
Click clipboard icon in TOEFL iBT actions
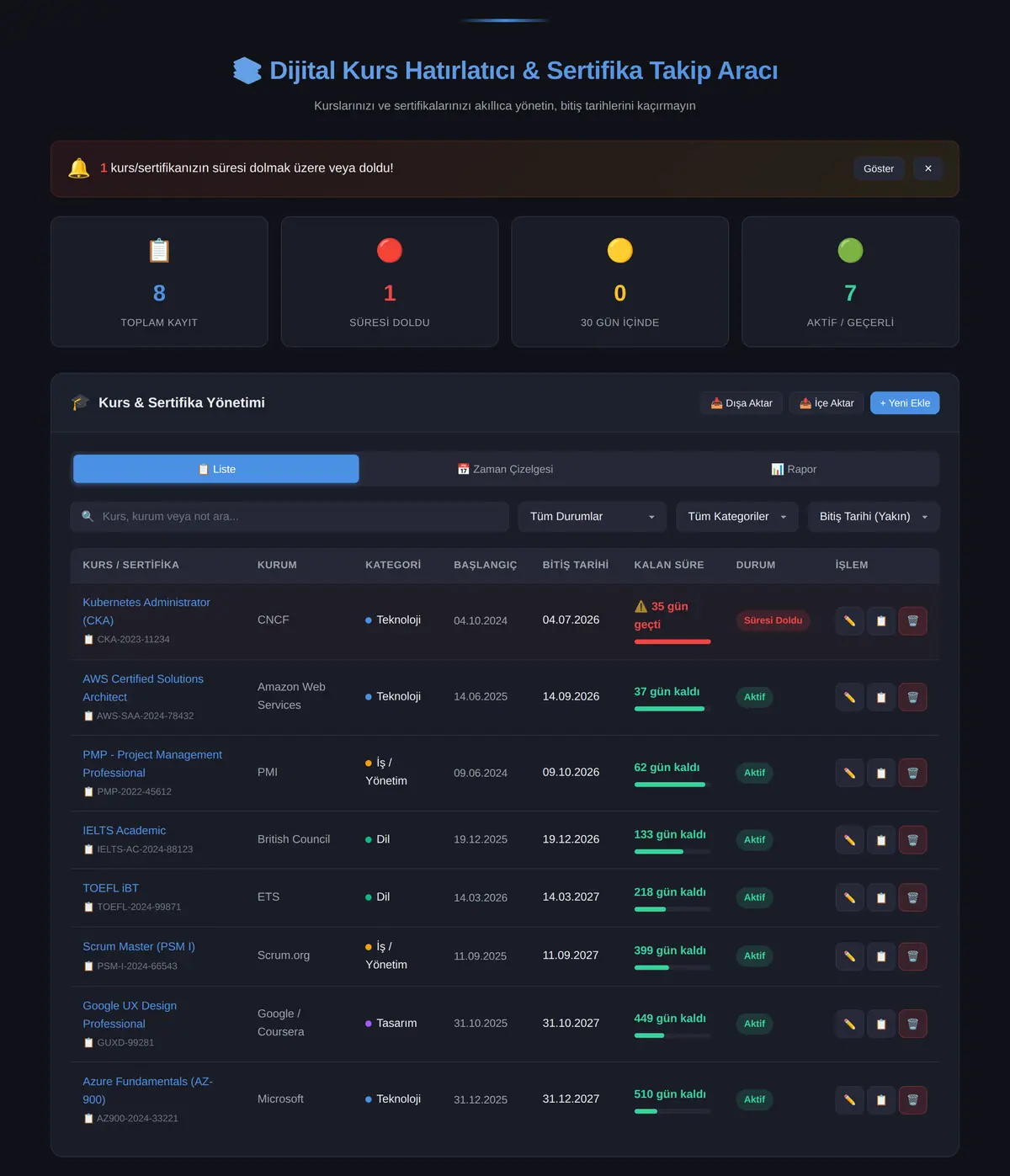click(881, 897)
